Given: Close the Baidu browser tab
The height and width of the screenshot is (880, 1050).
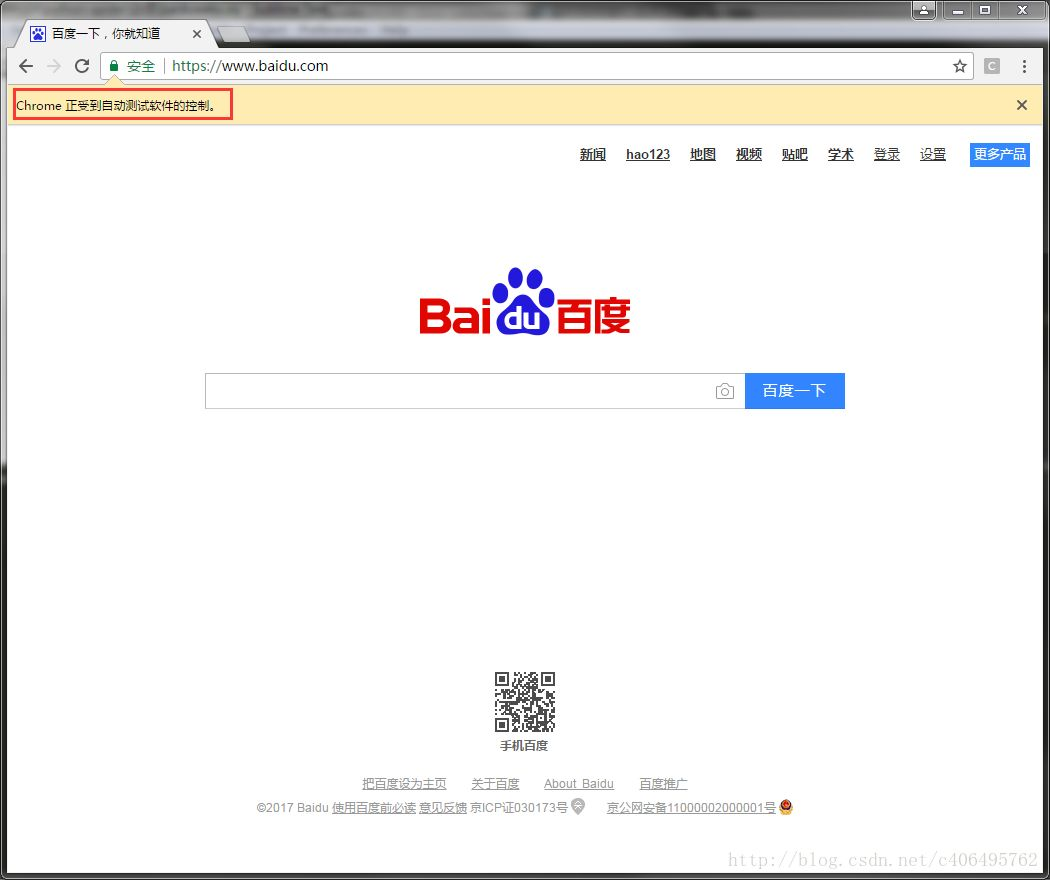Looking at the screenshot, I should [196, 33].
